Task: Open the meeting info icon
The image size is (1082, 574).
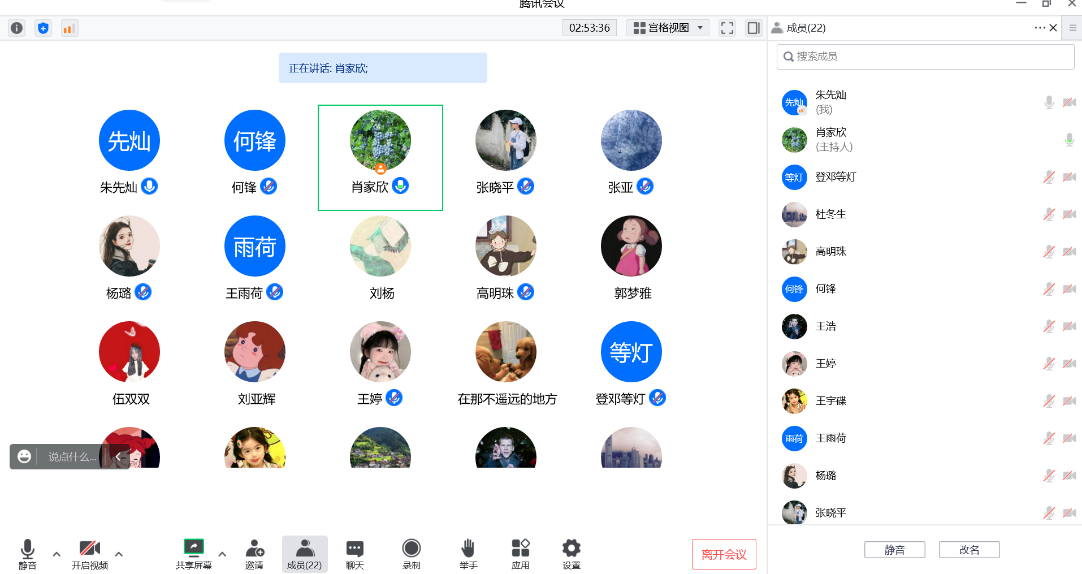Action: (x=16, y=28)
